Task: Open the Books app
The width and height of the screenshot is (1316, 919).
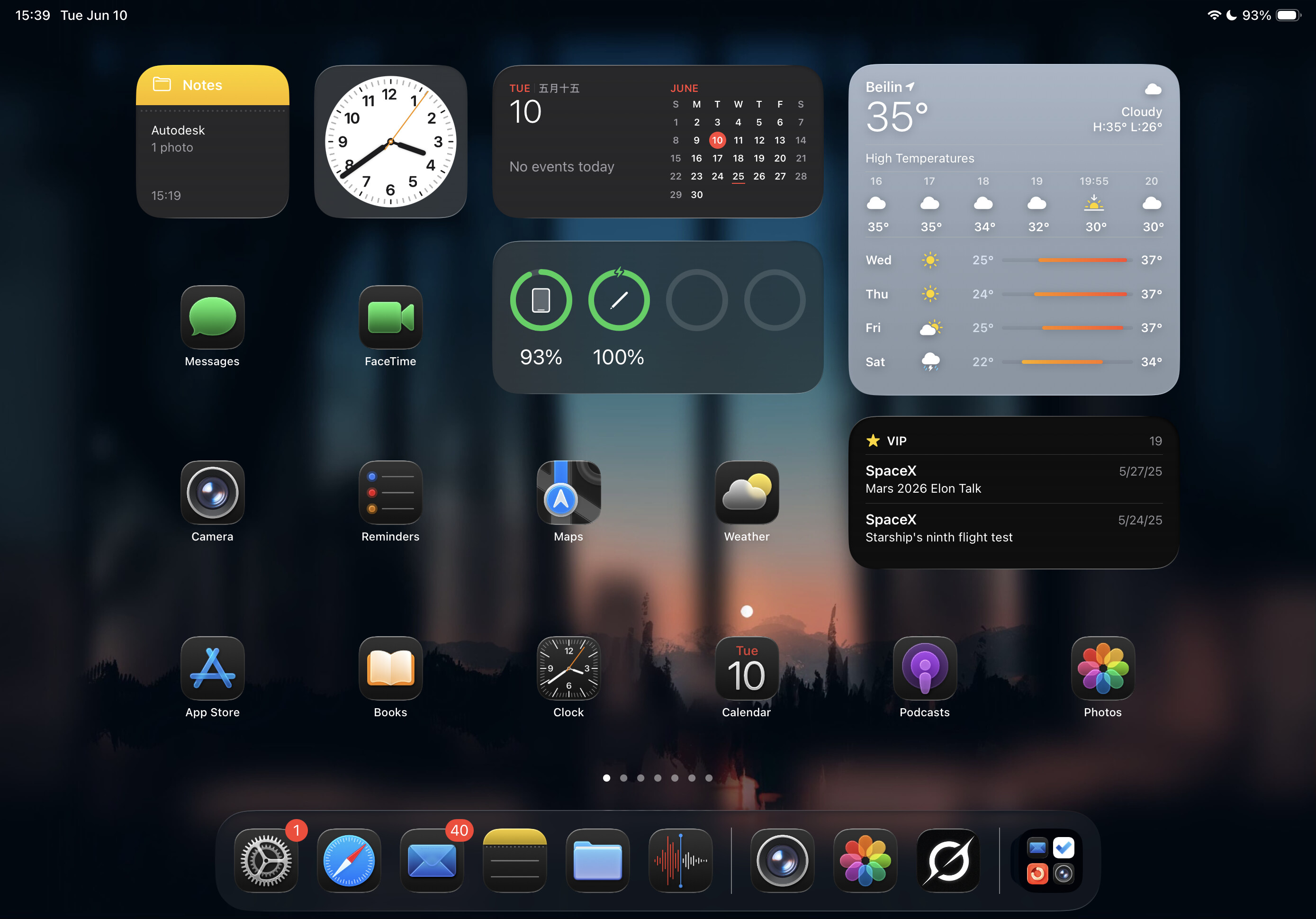Action: tap(390, 668)
